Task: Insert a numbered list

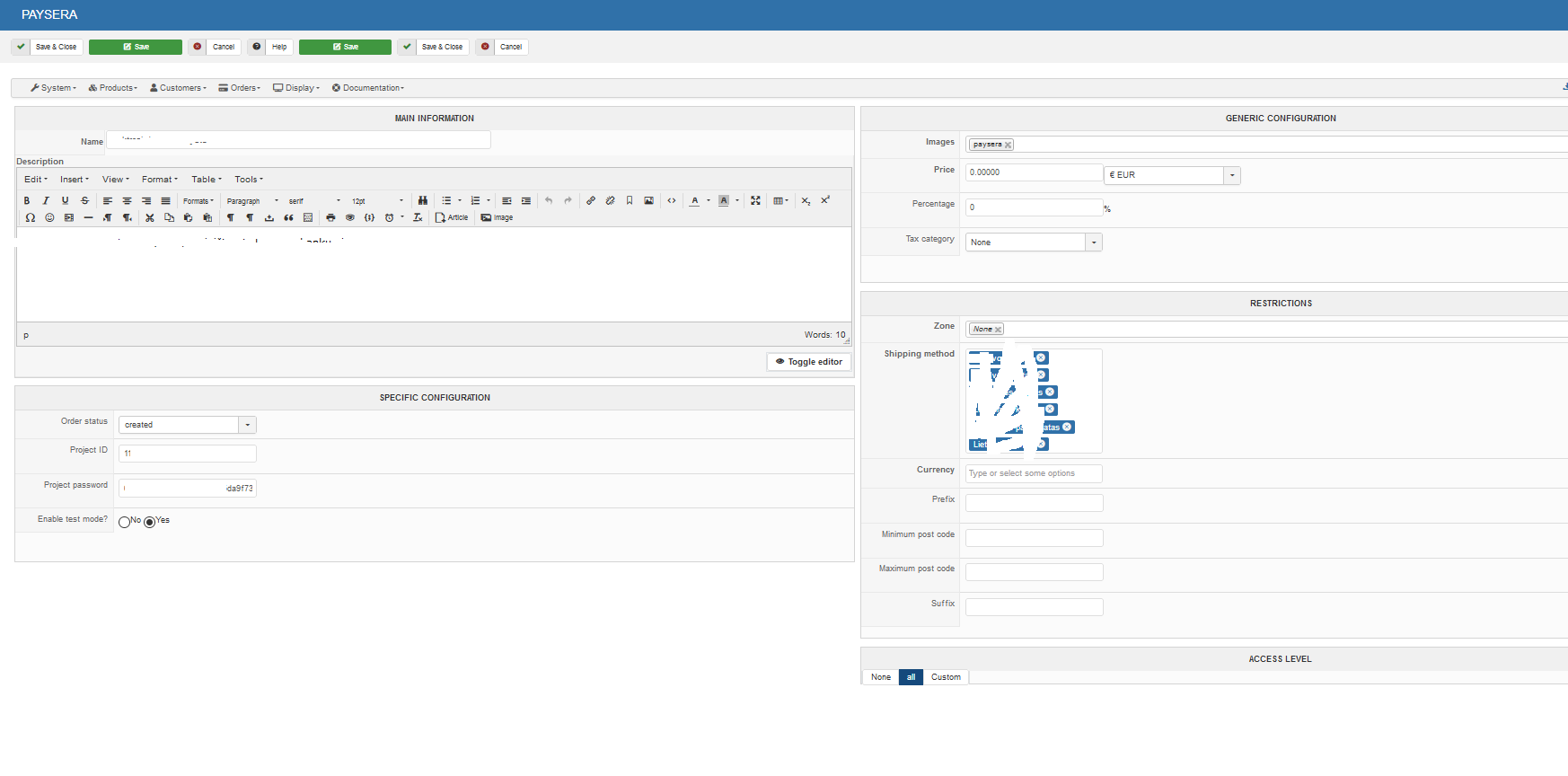Action: coord(475,201)
